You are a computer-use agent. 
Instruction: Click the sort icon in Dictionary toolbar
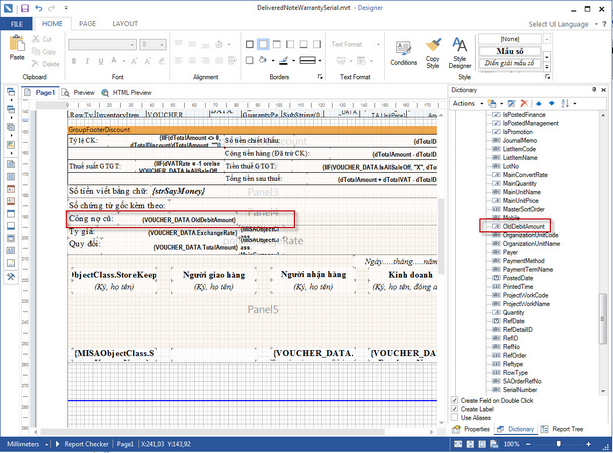tap(565, 104)
